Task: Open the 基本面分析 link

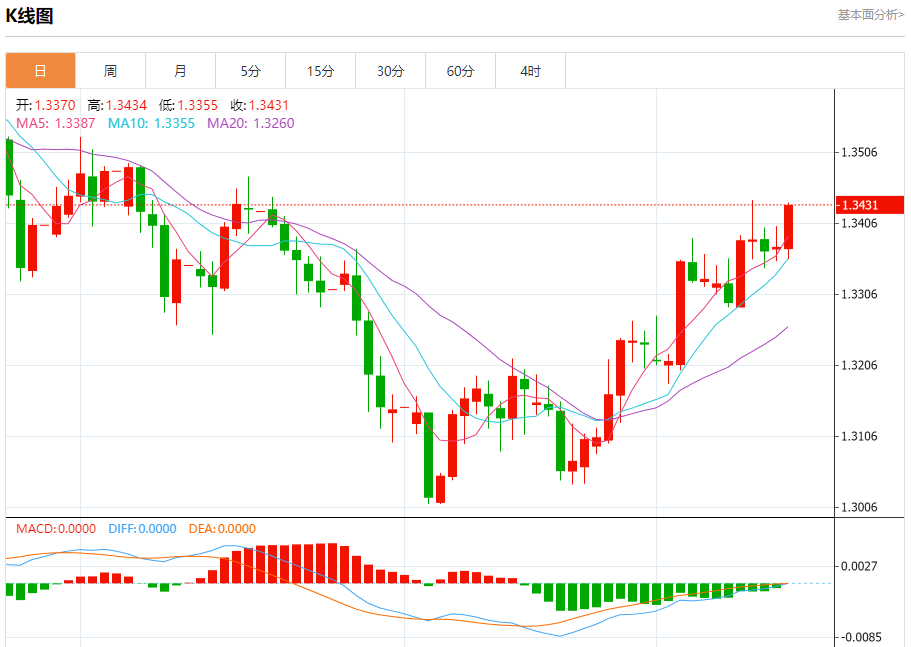Action: click(x=870, y=15)
